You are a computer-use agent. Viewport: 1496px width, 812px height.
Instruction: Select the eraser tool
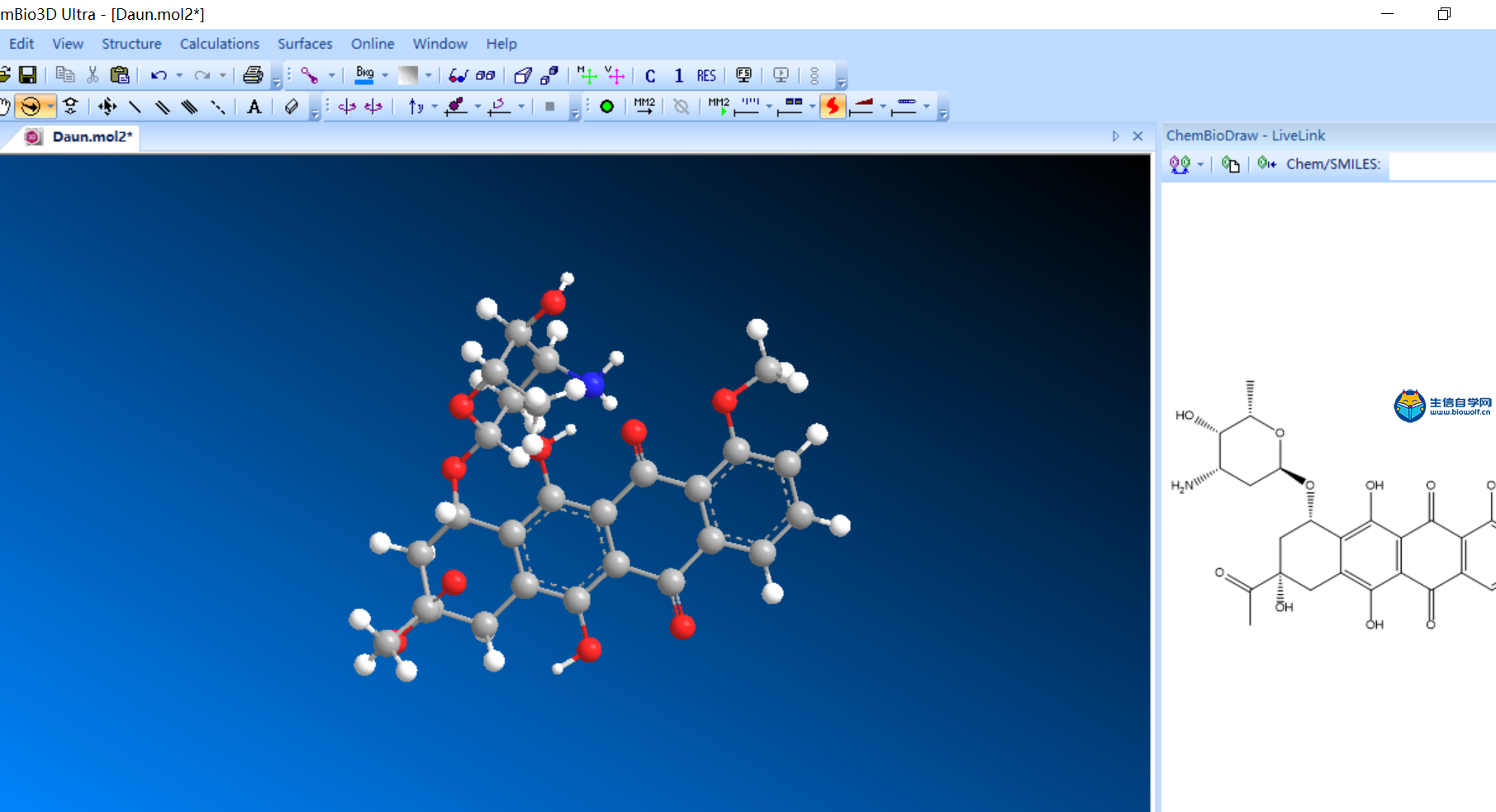click(292, 106)
